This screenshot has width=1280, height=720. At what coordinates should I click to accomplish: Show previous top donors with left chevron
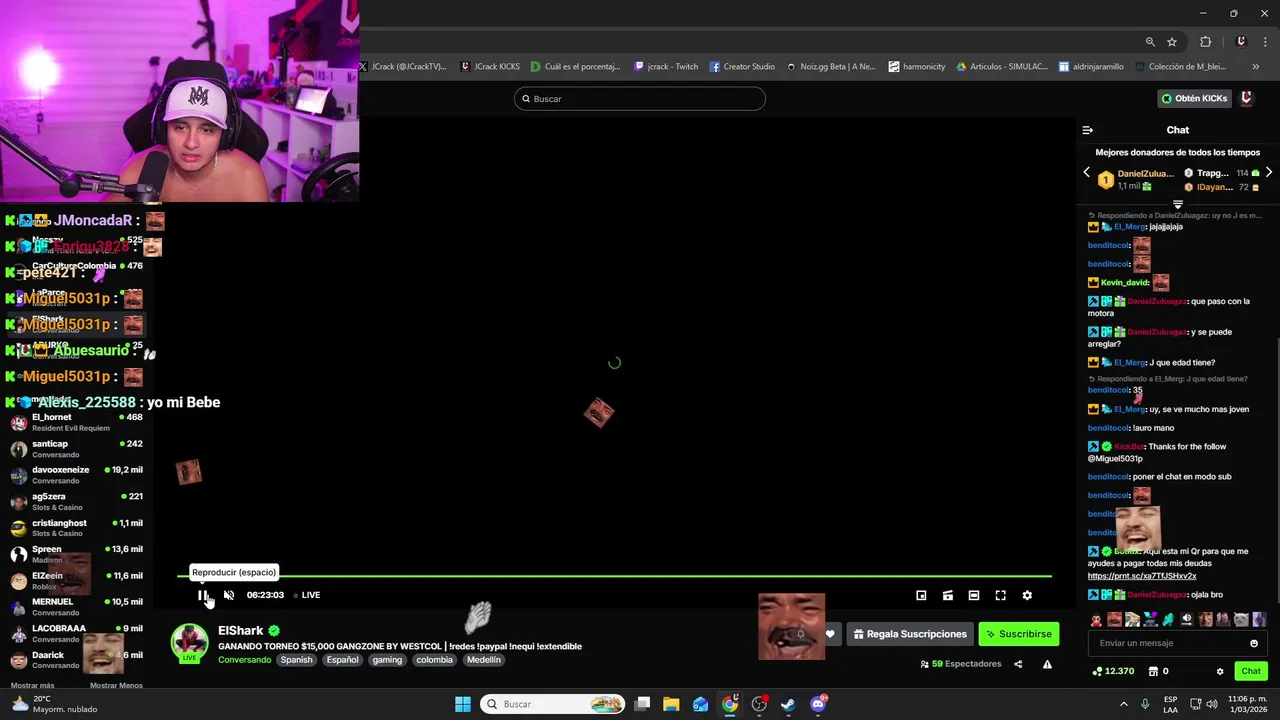point(1087,173)
